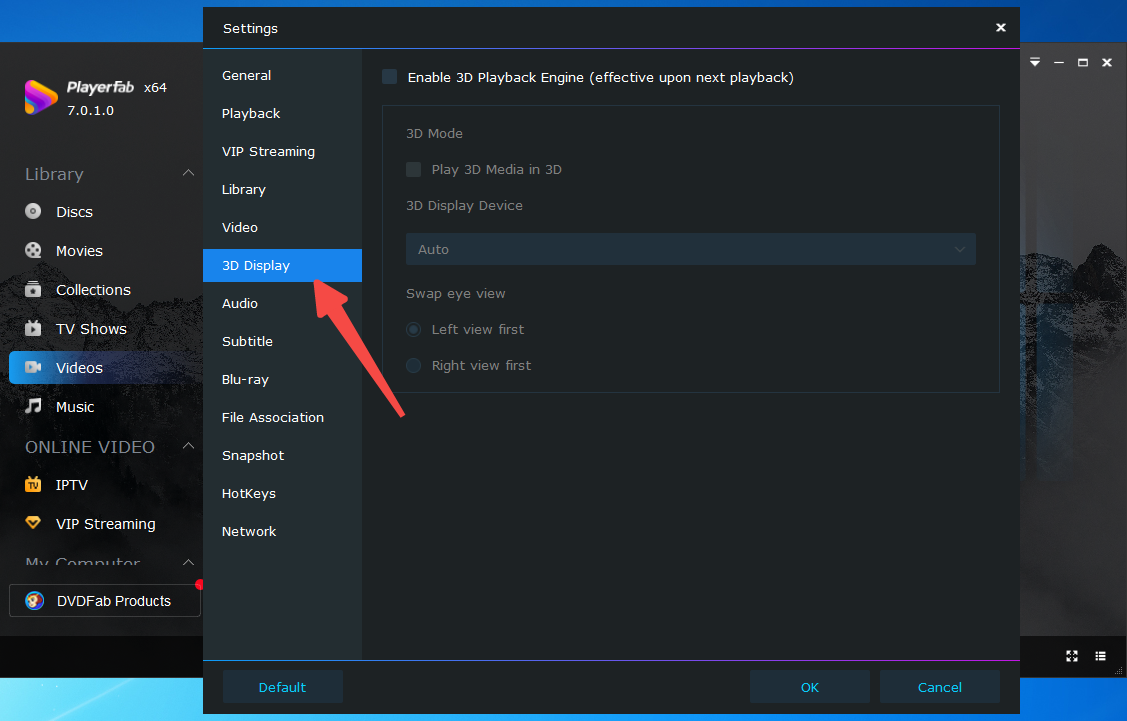Click Cancel to discard settings

(939, 686)
